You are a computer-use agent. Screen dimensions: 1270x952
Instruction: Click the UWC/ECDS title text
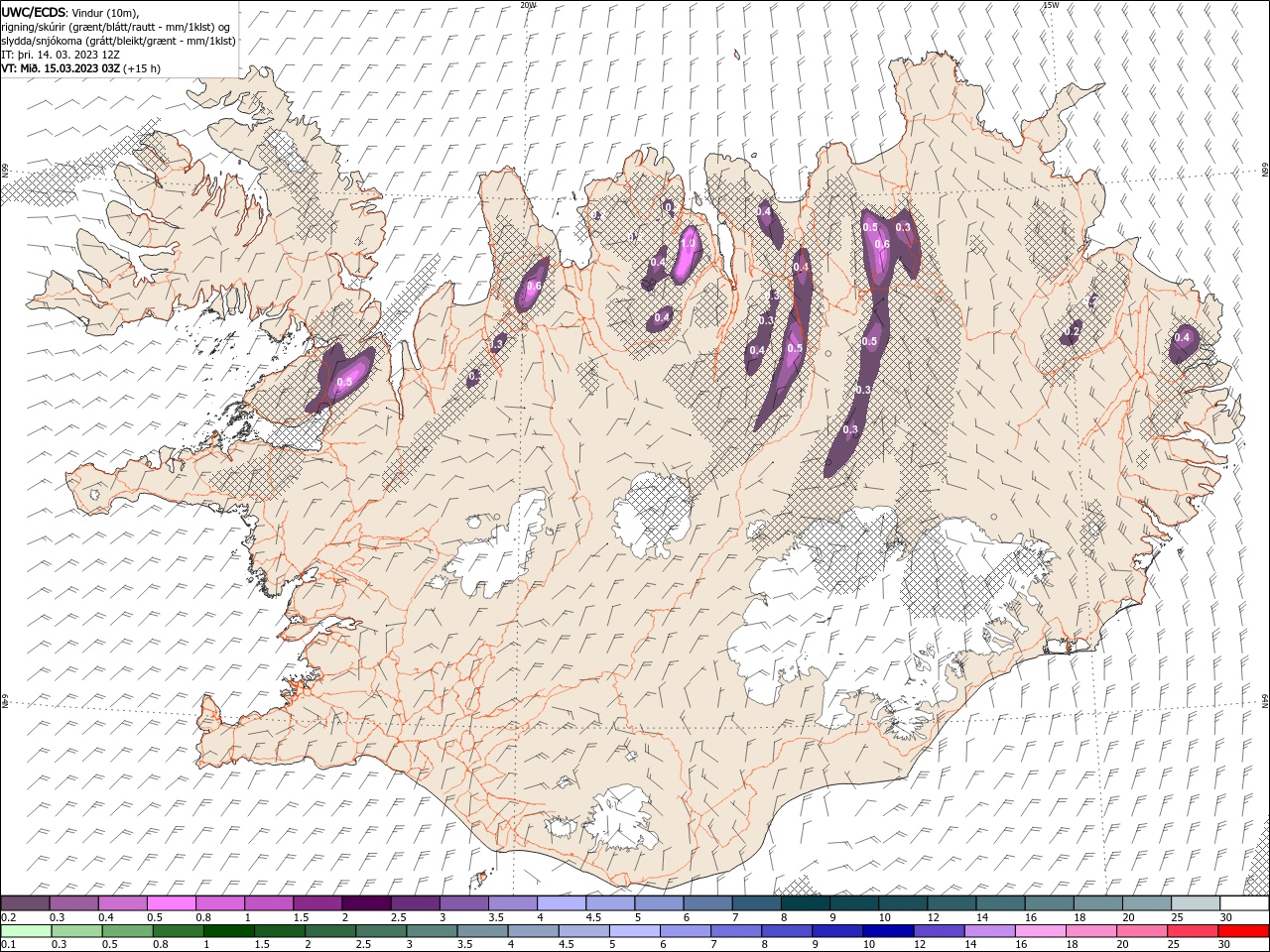coord(33,12)
